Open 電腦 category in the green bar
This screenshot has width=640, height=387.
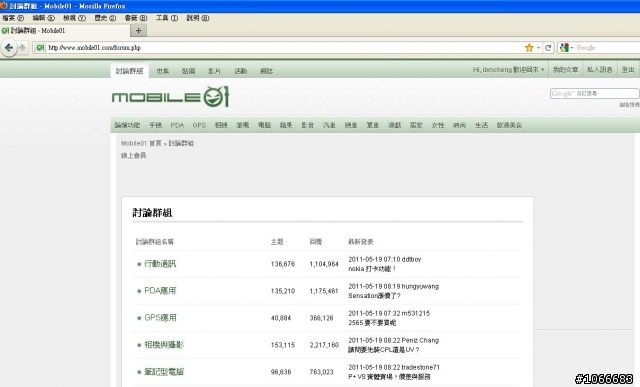[x=264, y=125]
